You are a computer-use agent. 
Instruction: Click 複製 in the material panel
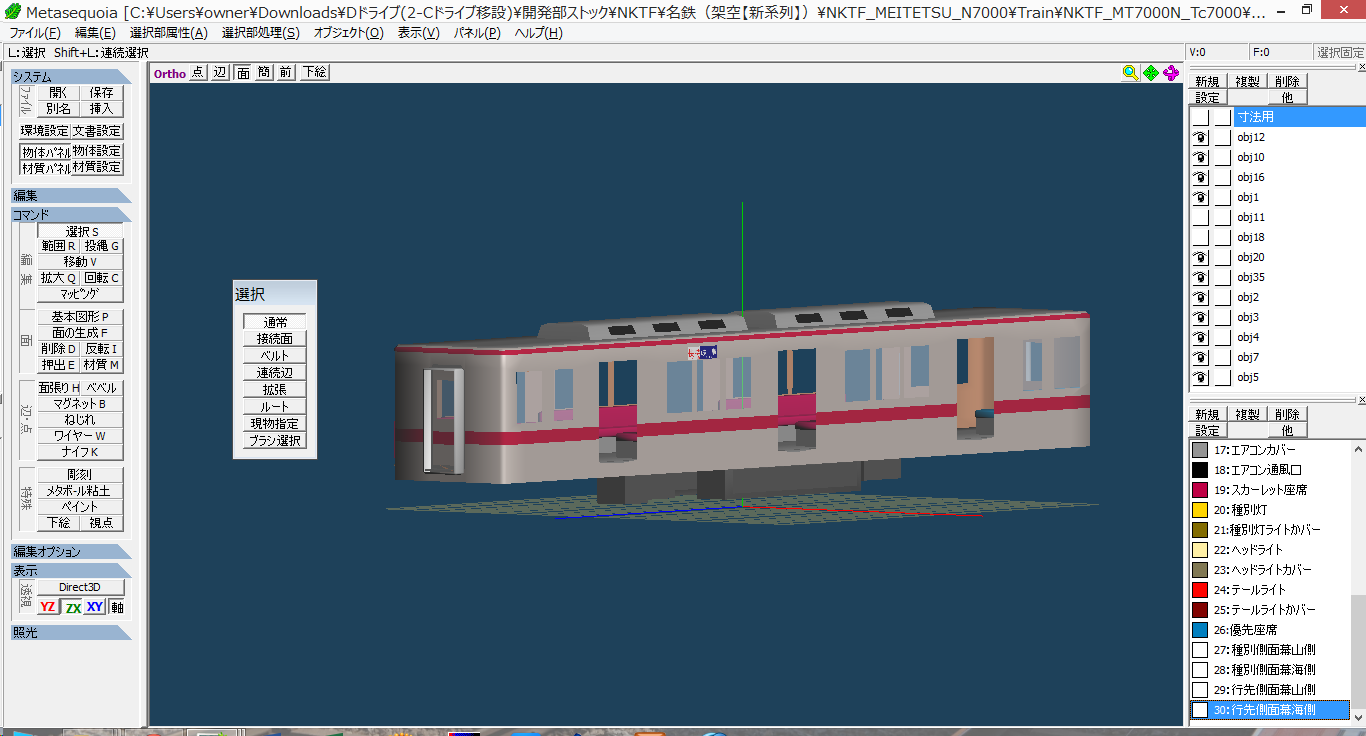1247,415
